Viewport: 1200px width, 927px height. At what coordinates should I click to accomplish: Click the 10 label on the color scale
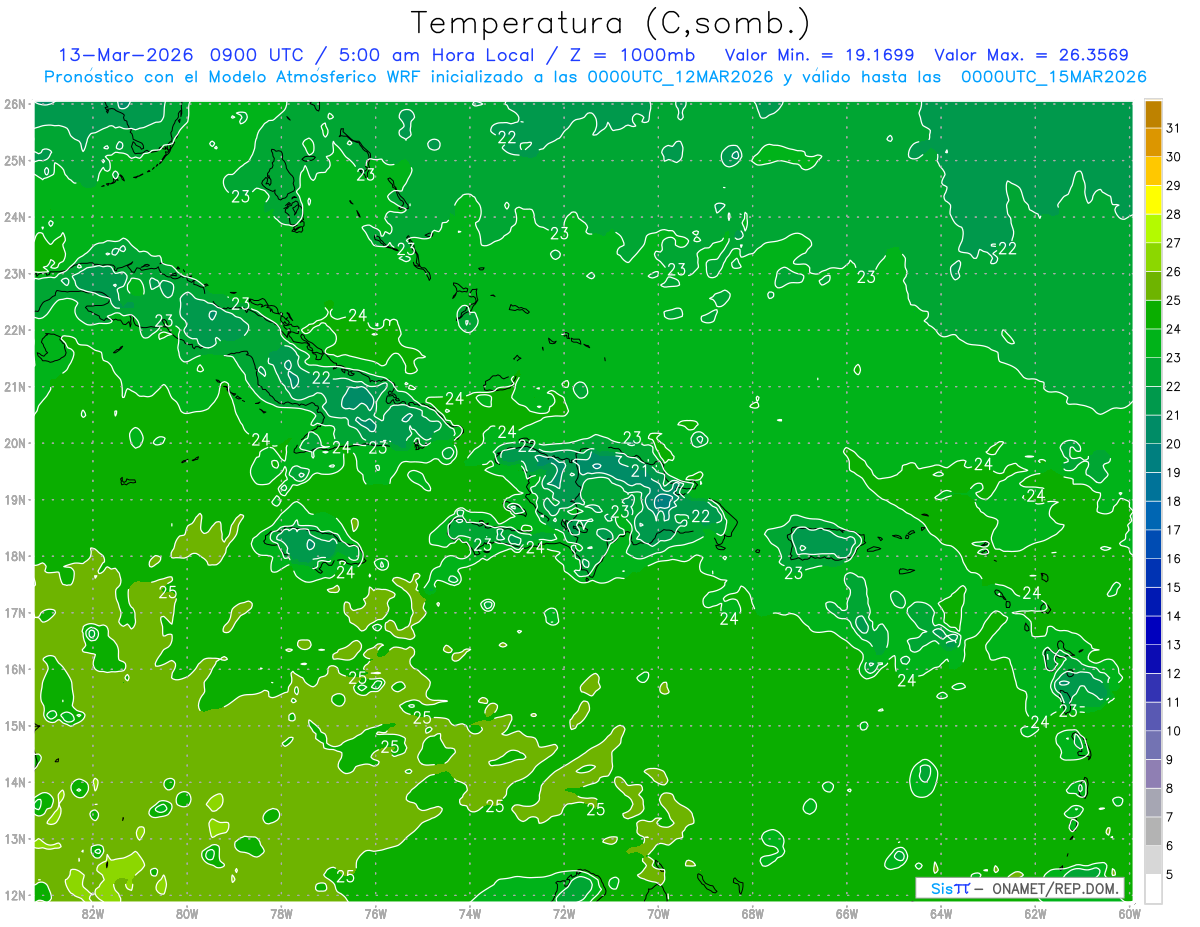point(1174,731)
